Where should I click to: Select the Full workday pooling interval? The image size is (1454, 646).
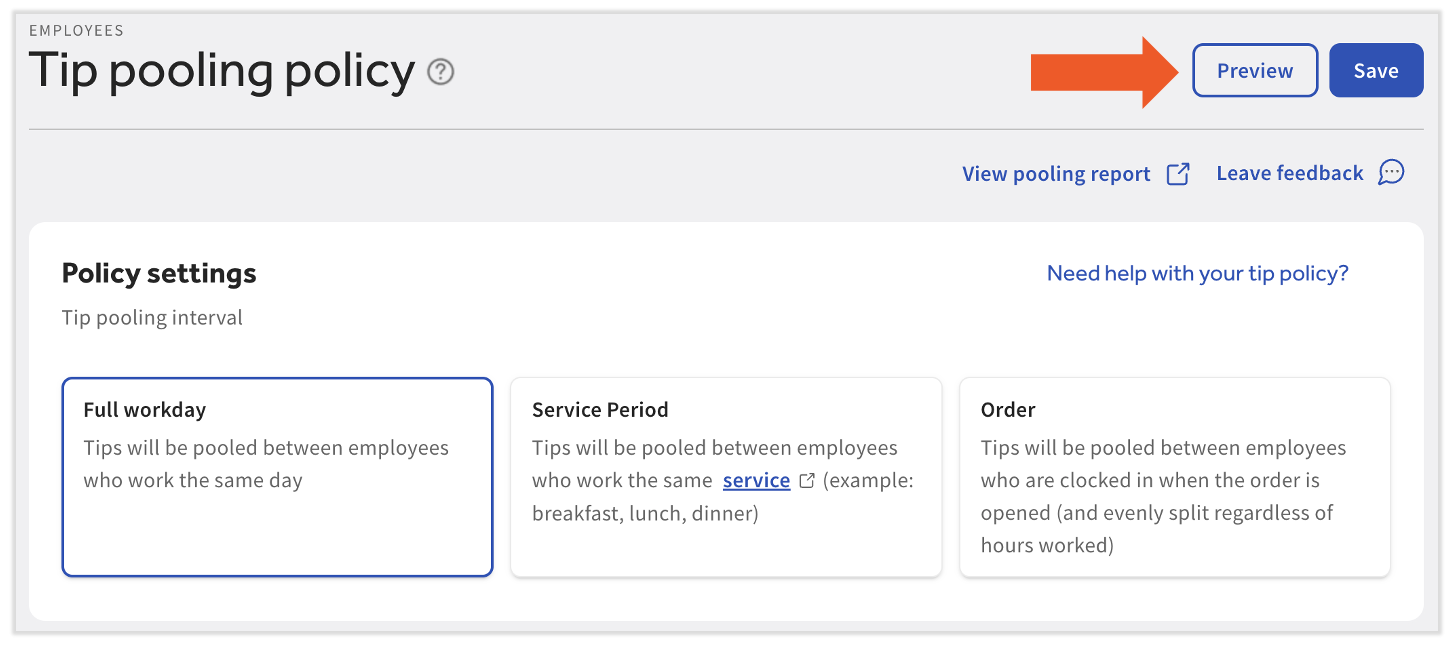pos(277,477)
